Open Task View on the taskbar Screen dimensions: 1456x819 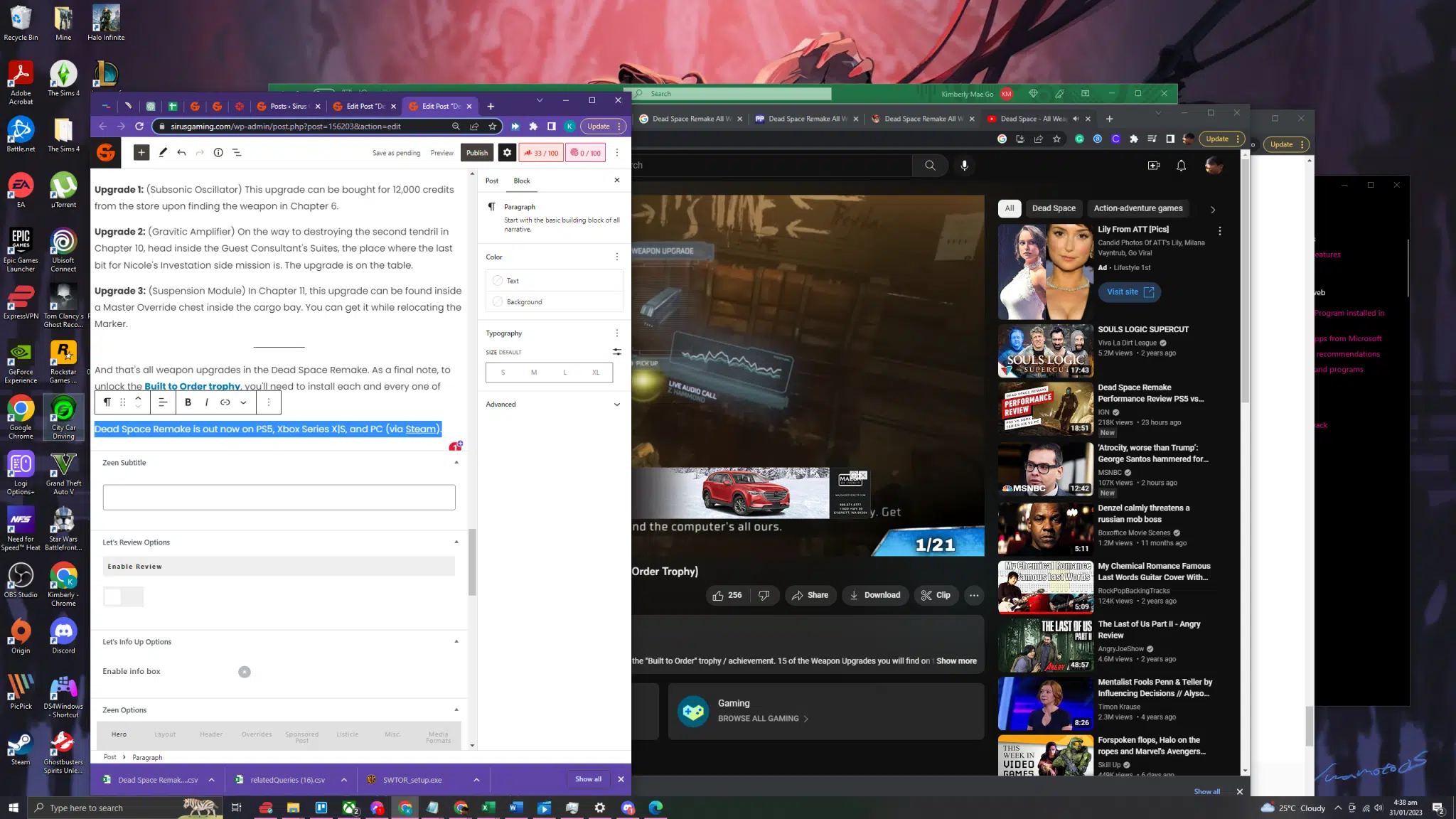click(237, 808)
